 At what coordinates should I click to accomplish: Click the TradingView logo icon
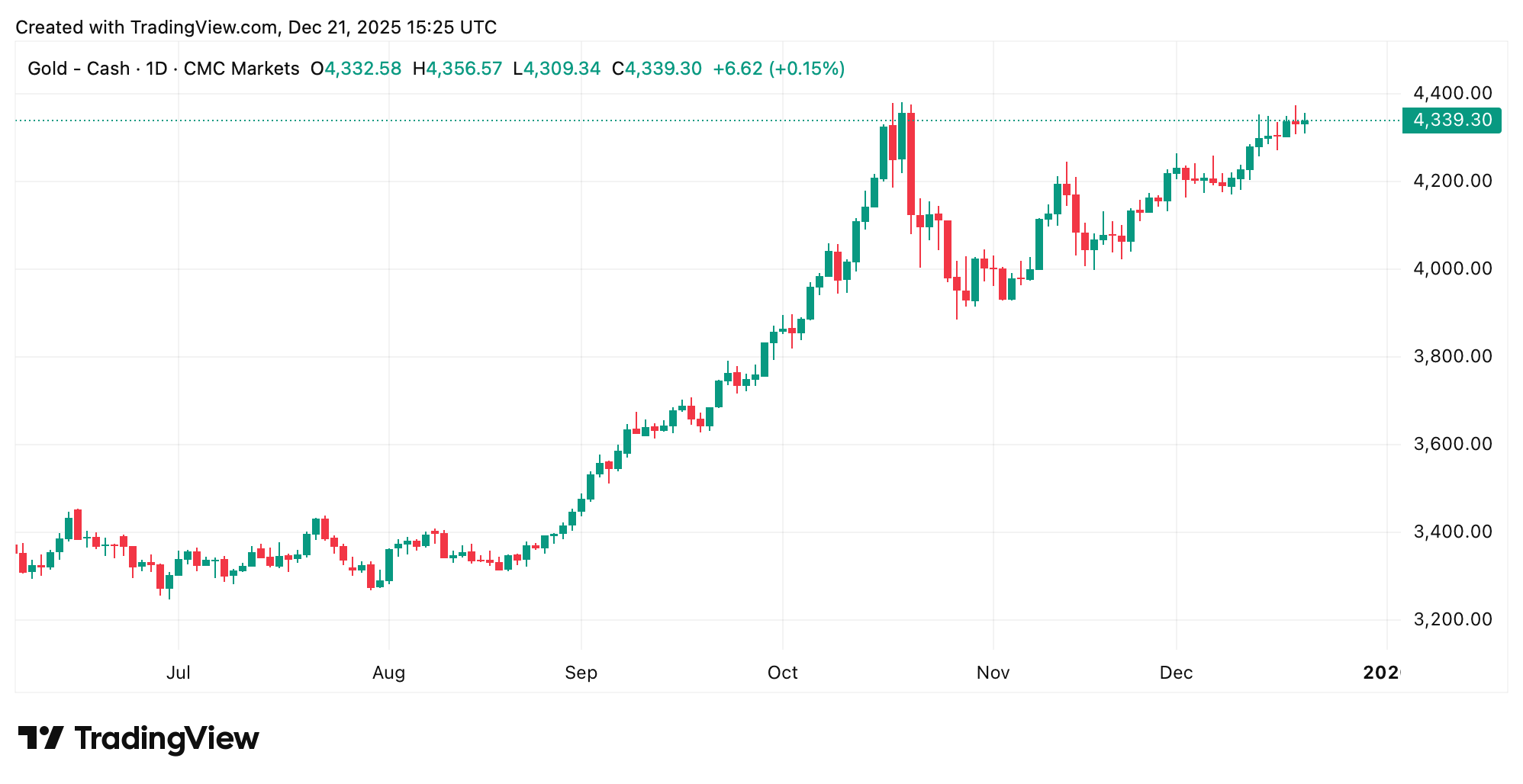pos(40,737)
